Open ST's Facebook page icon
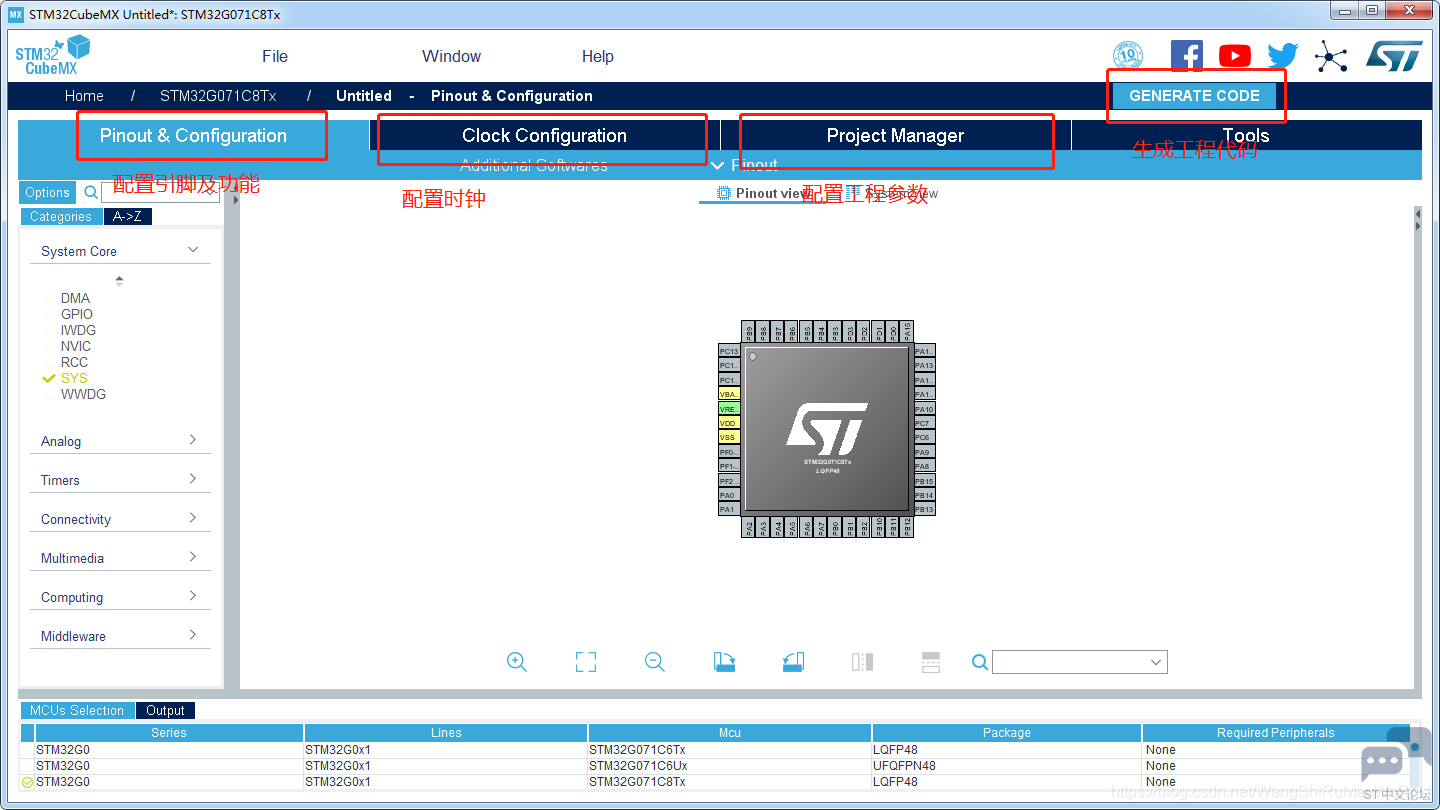 [1187, 56]
